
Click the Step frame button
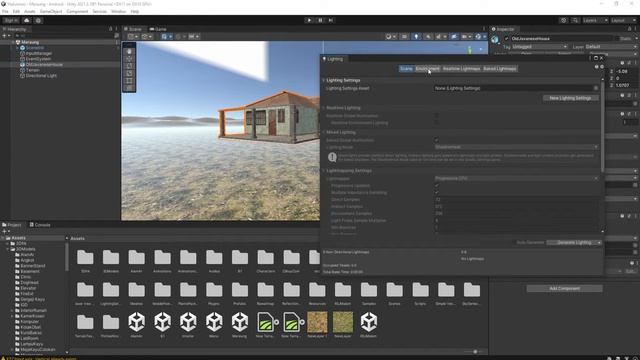[x=331, y=20]
